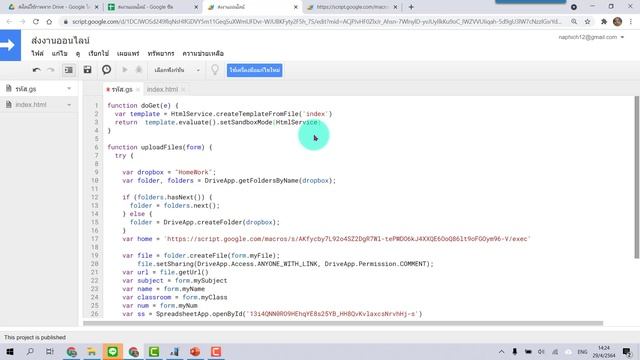The width and height of the screenshot is (640, 360).
Task: Rename project title ส่งงานออนไลน์
Action: coord(60,40)
